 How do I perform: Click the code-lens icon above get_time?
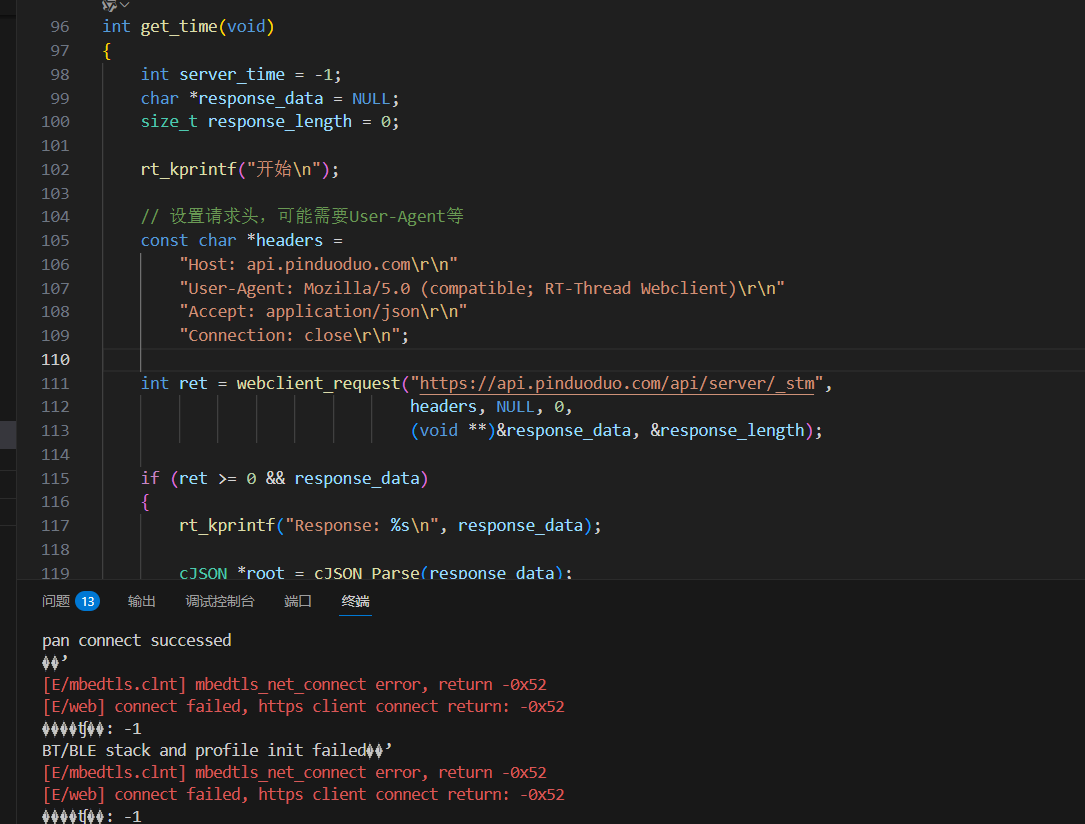[x=109, y=5]
